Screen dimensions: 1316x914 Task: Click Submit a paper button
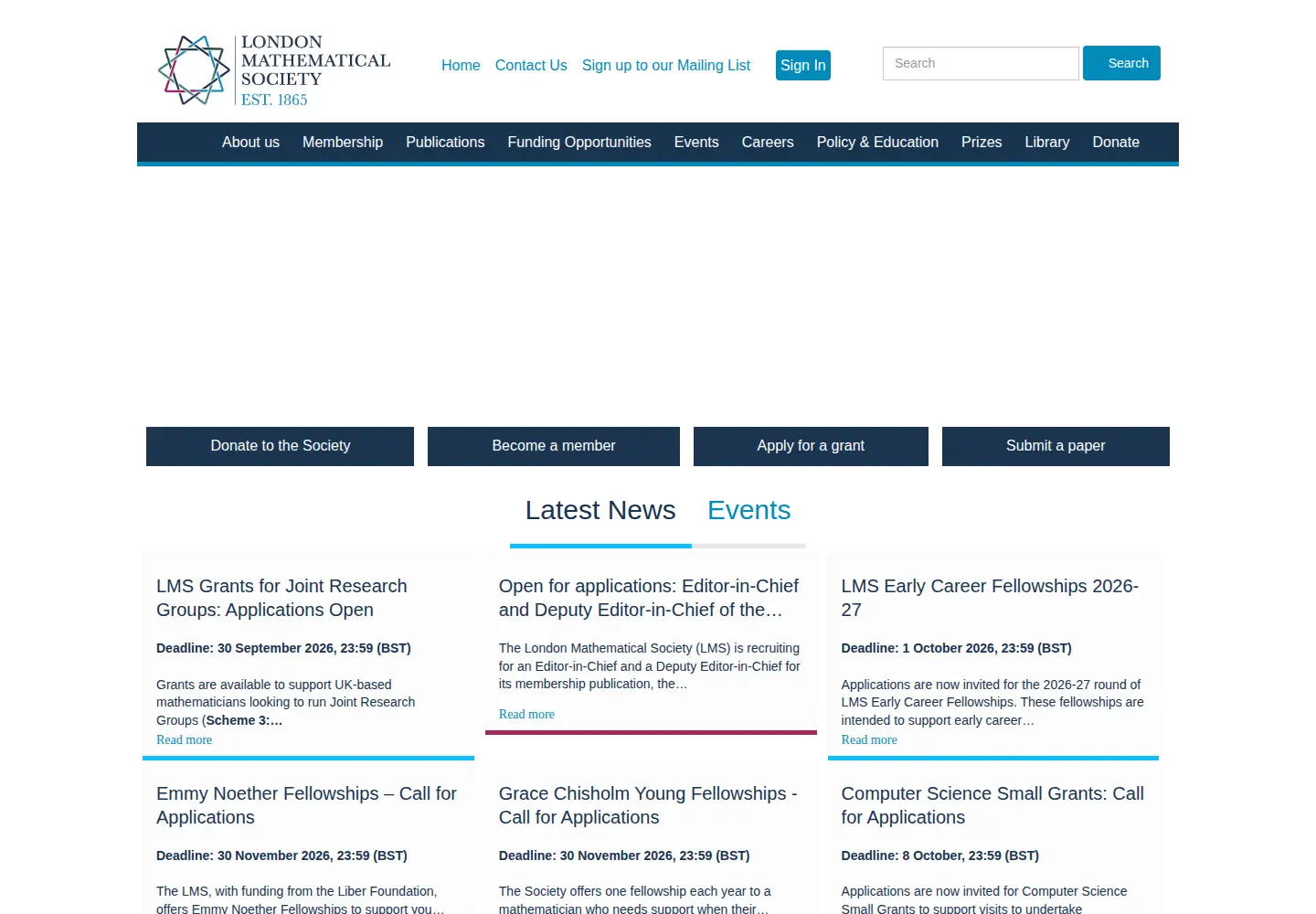1056,446
